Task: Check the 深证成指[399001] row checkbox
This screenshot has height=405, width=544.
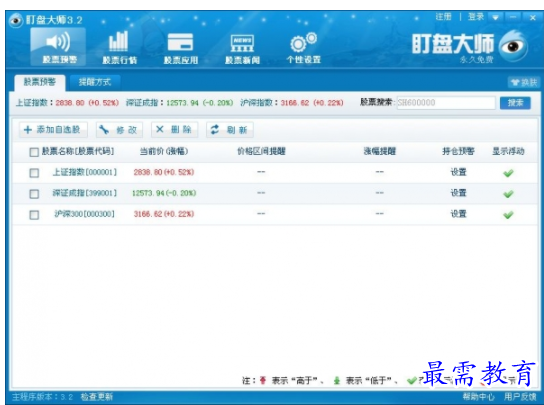Action: click(x=34, y=194)
